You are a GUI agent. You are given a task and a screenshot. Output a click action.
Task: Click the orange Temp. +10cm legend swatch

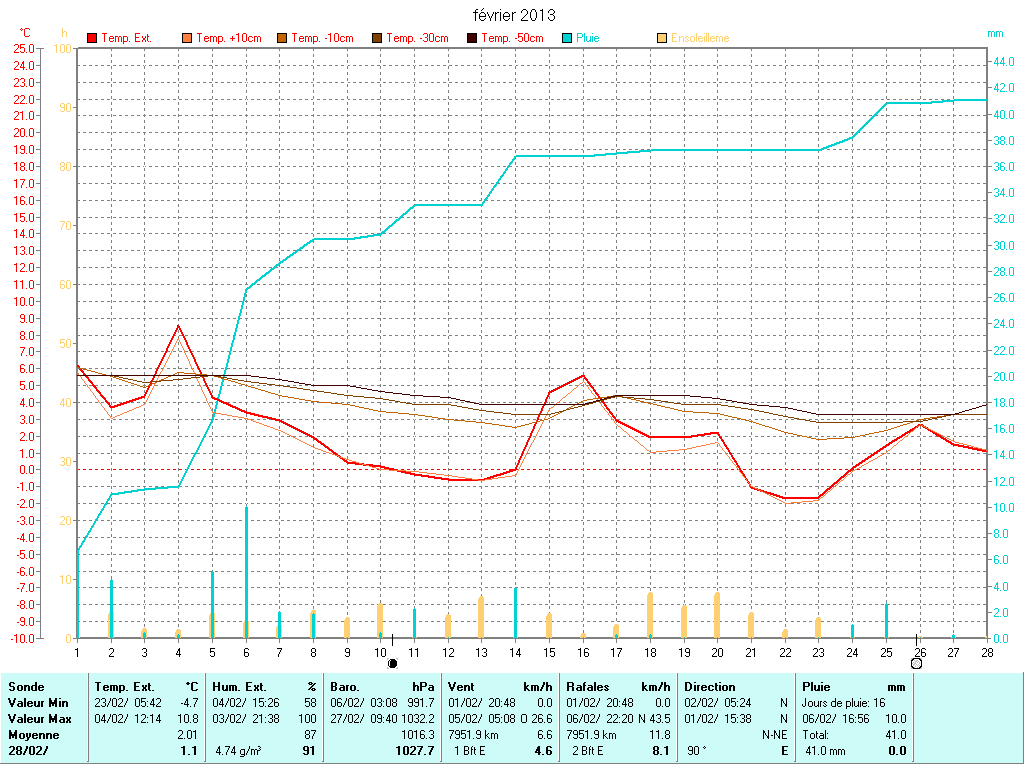click(188, 38)
